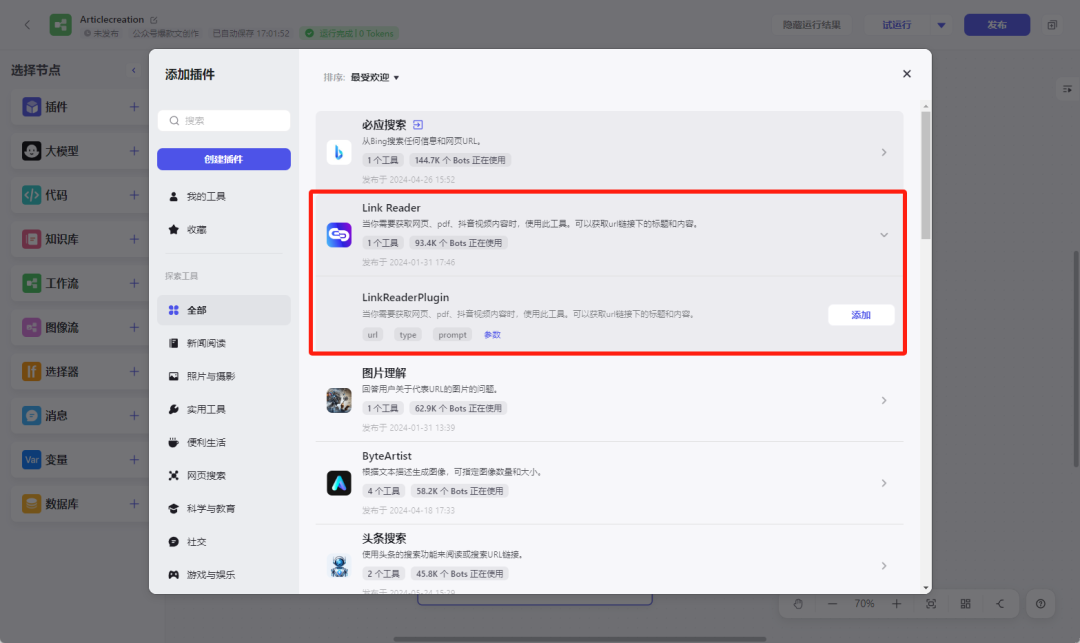Select the 便利生活 category
Screen dimensions: 1080x643
coord(223,442)
